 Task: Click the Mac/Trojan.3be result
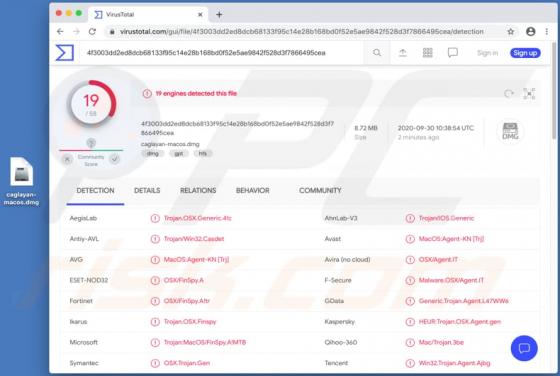click(441, 342)
